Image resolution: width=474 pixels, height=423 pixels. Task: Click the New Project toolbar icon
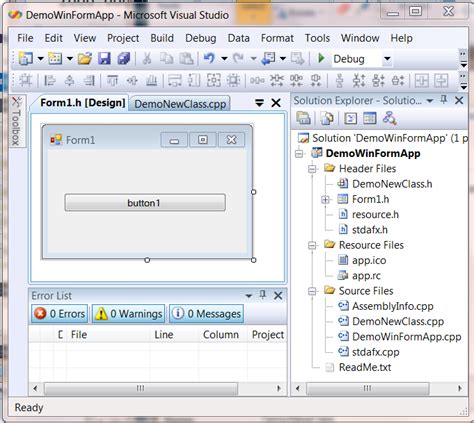(25, 59)
